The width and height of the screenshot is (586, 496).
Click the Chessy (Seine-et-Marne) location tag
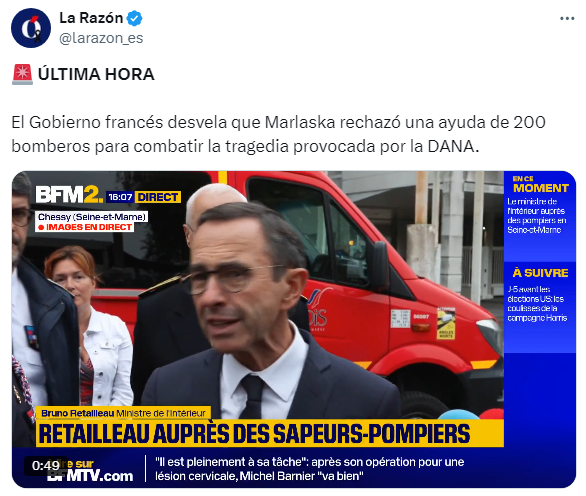click(x=92, y=217)
